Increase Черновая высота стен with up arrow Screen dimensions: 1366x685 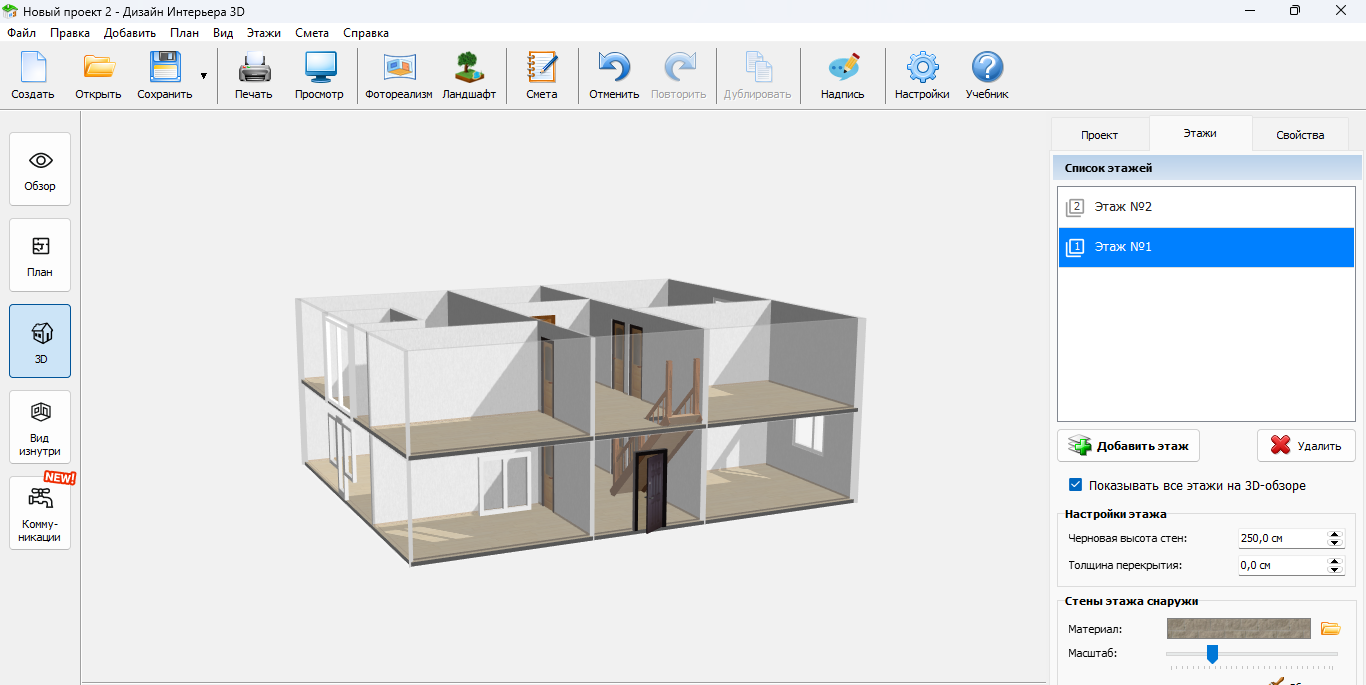[1334, 534]
